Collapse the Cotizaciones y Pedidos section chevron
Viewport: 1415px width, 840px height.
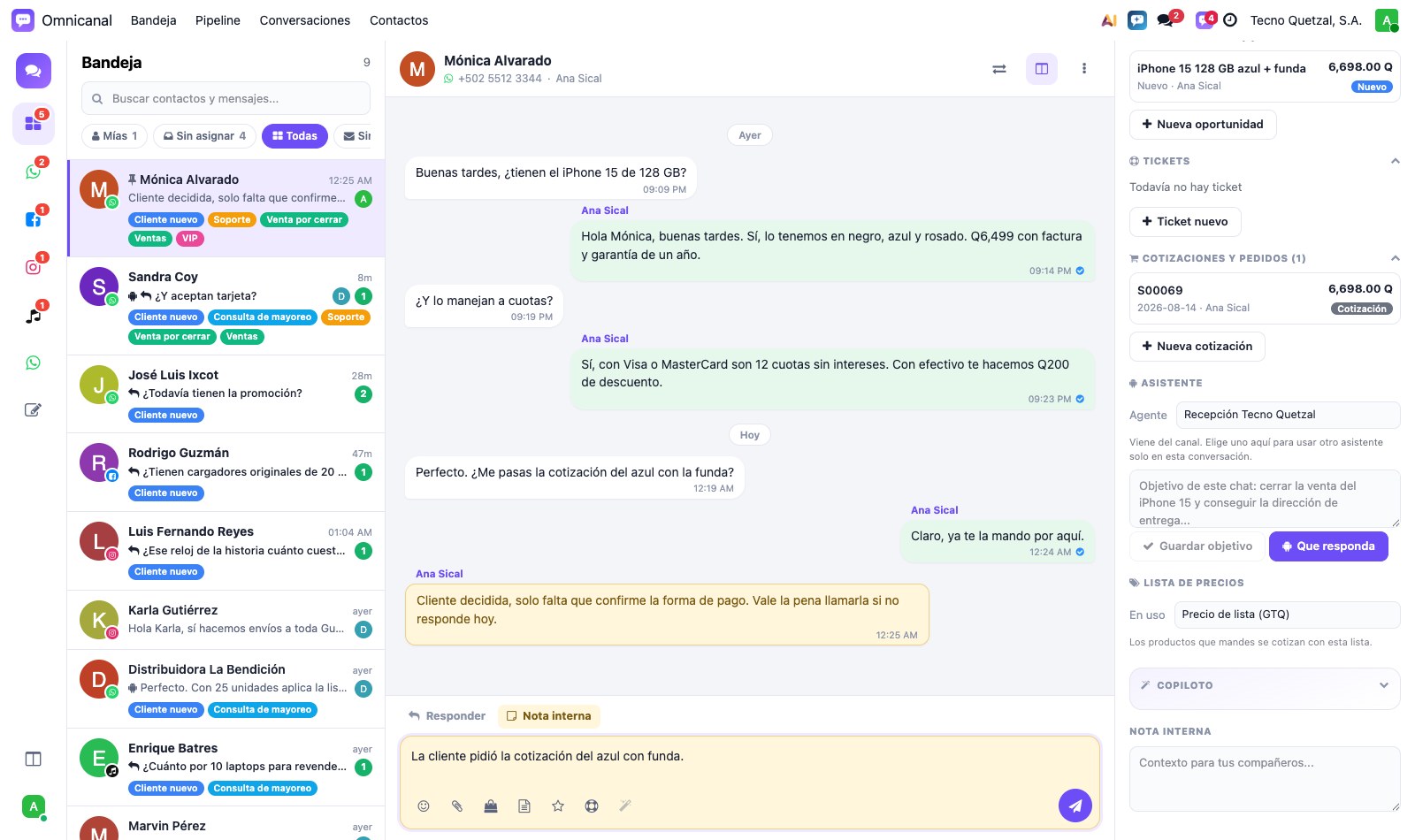[x=1396, y=258]
